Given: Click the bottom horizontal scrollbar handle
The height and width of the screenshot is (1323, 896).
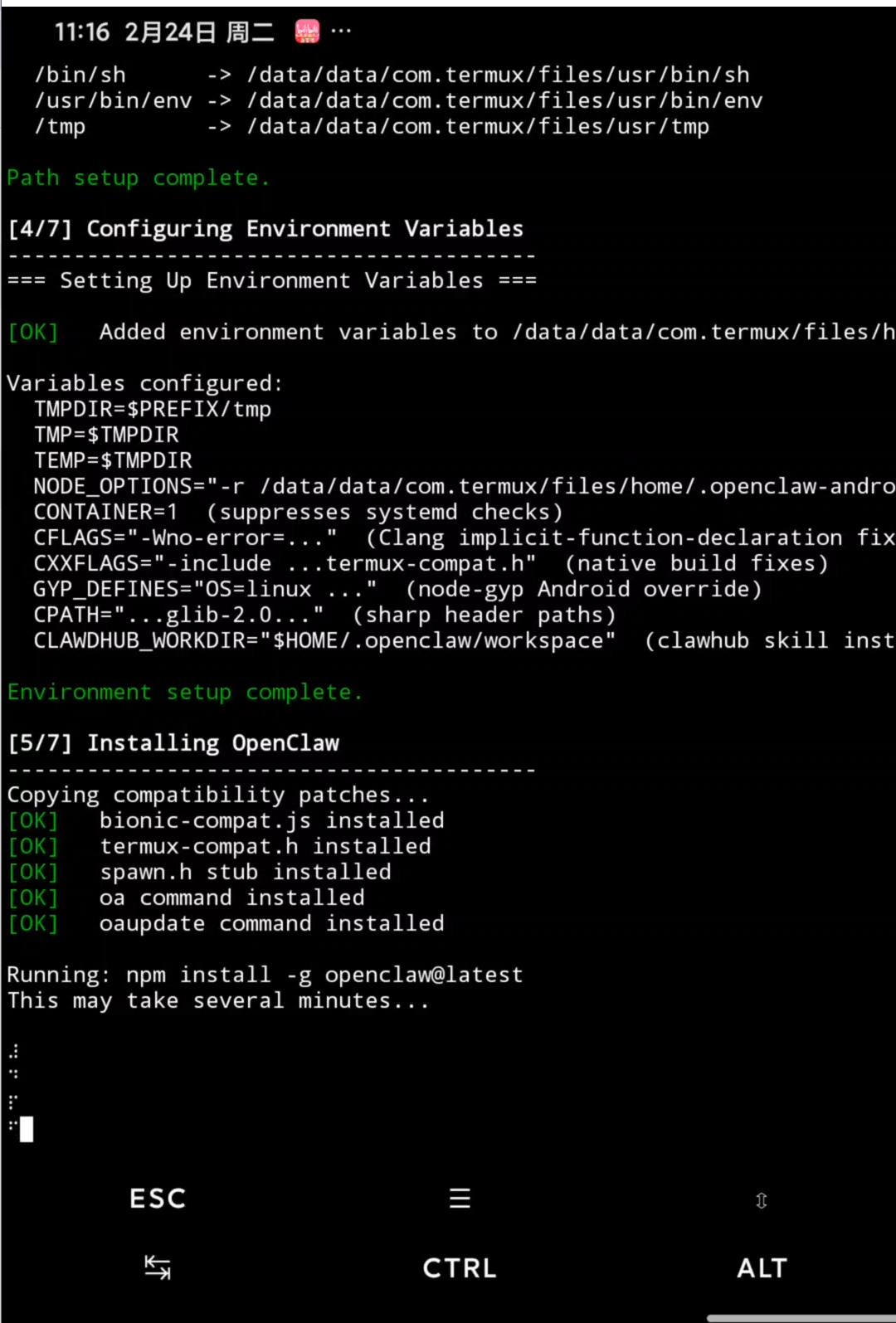Looking at the screenshot, I should coord(801,1318).
